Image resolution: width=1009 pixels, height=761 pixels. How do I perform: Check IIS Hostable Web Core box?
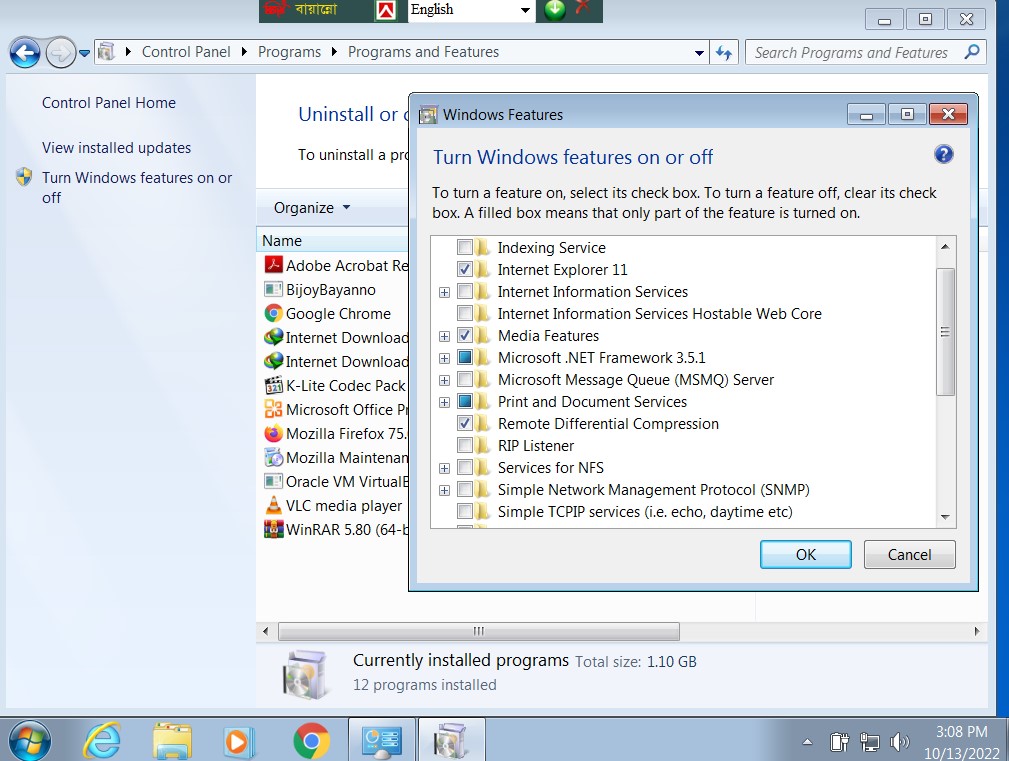(465, 313)
